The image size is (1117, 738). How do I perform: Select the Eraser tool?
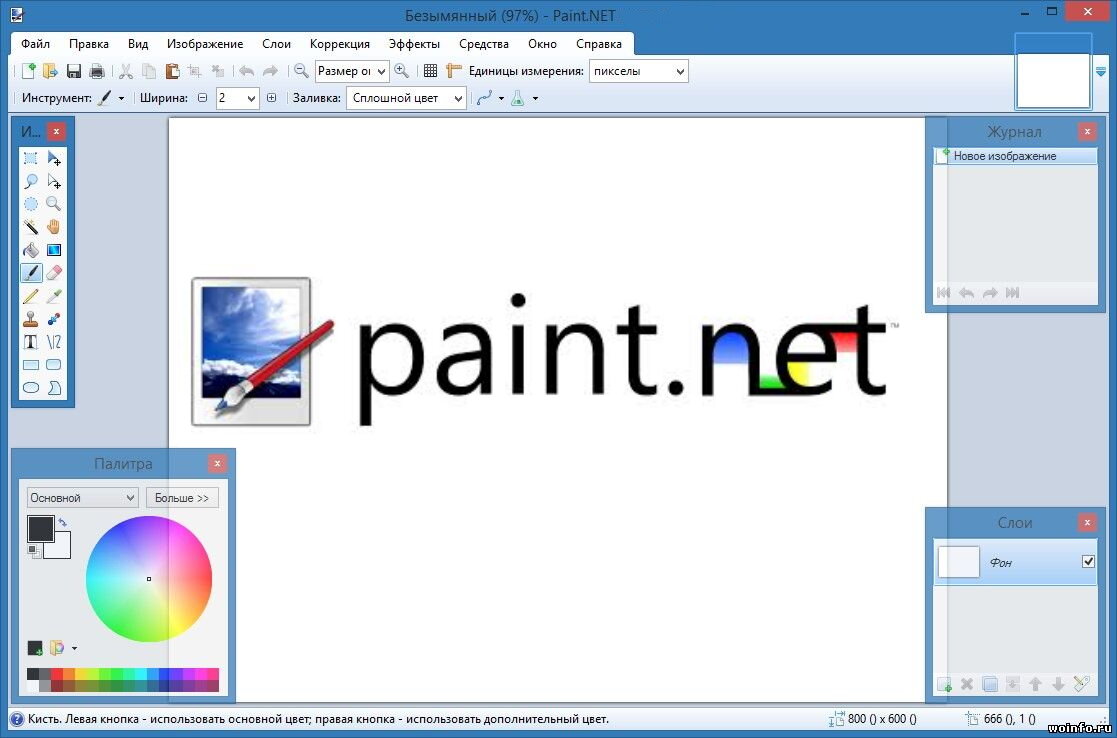click(x=54, y=273)
